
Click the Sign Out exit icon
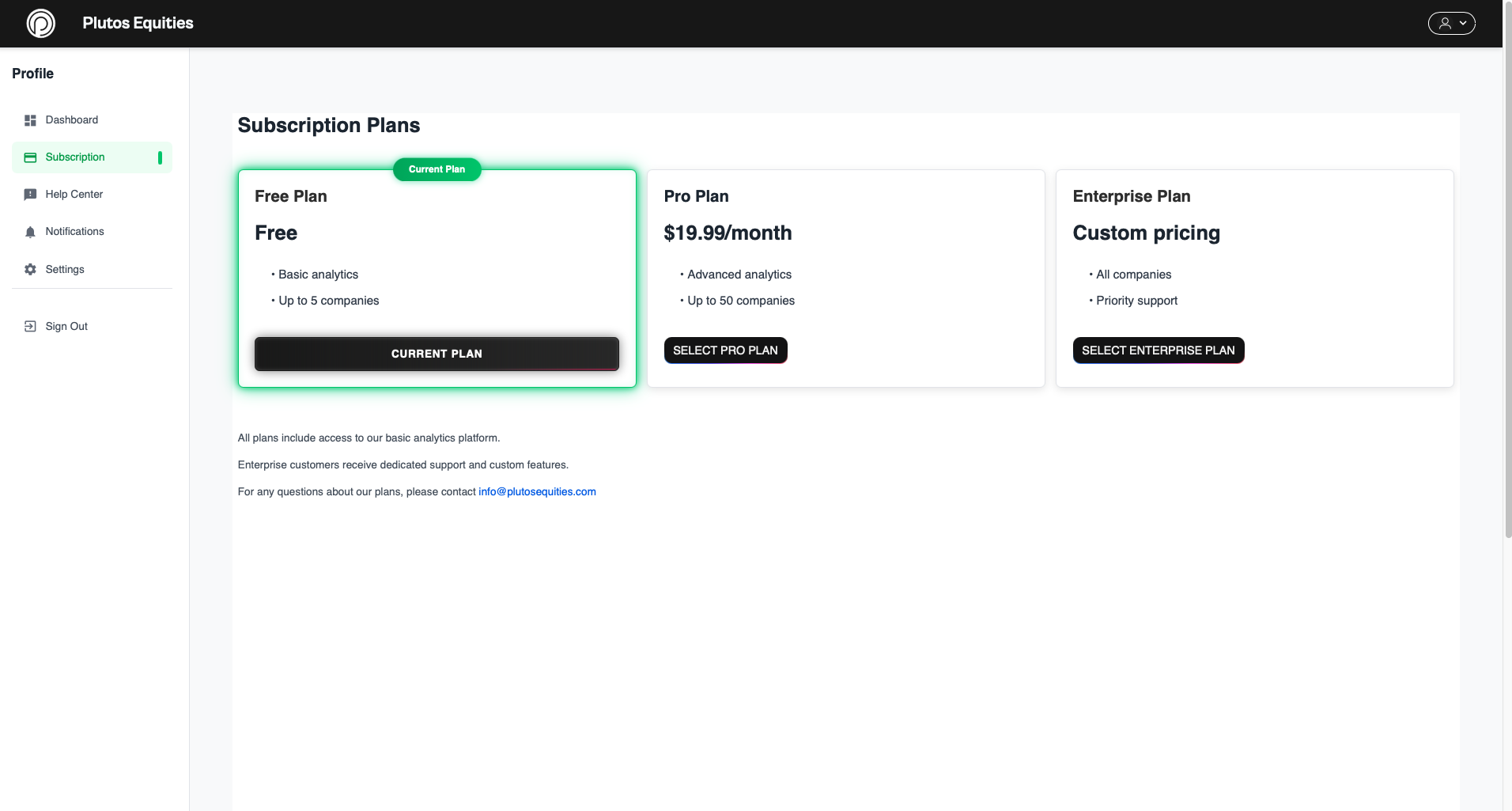point(30,325)
